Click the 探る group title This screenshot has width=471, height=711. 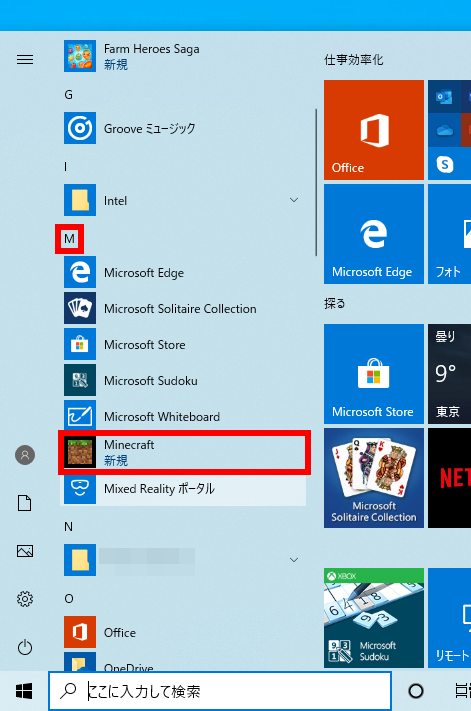[x=335, y=303]
